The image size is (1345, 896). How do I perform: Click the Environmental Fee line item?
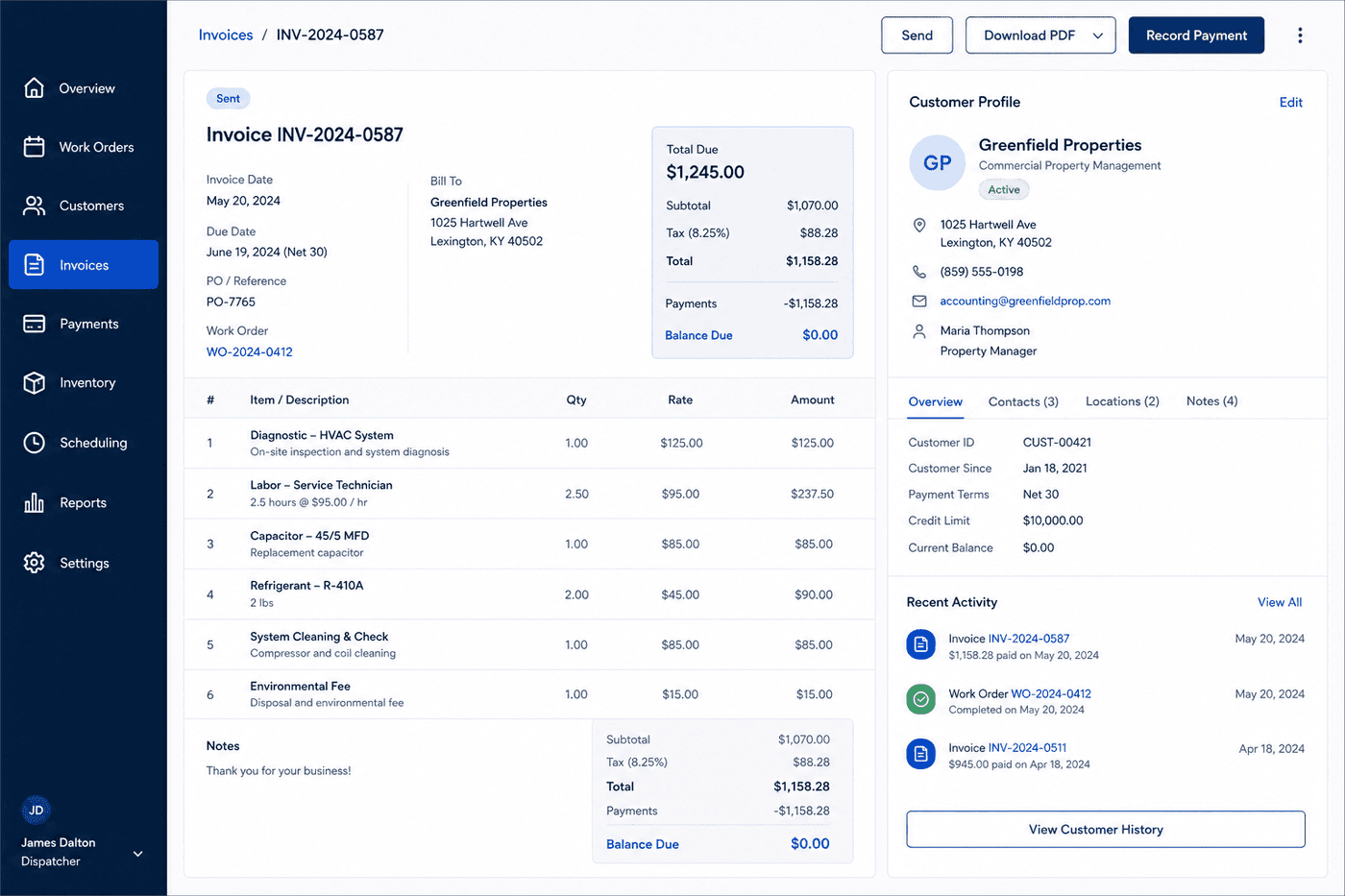point(529,694)
